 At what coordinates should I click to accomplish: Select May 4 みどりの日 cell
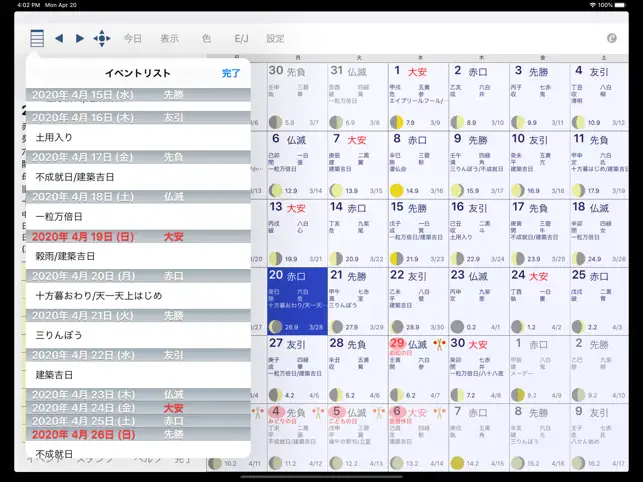(x=297, y=438)
